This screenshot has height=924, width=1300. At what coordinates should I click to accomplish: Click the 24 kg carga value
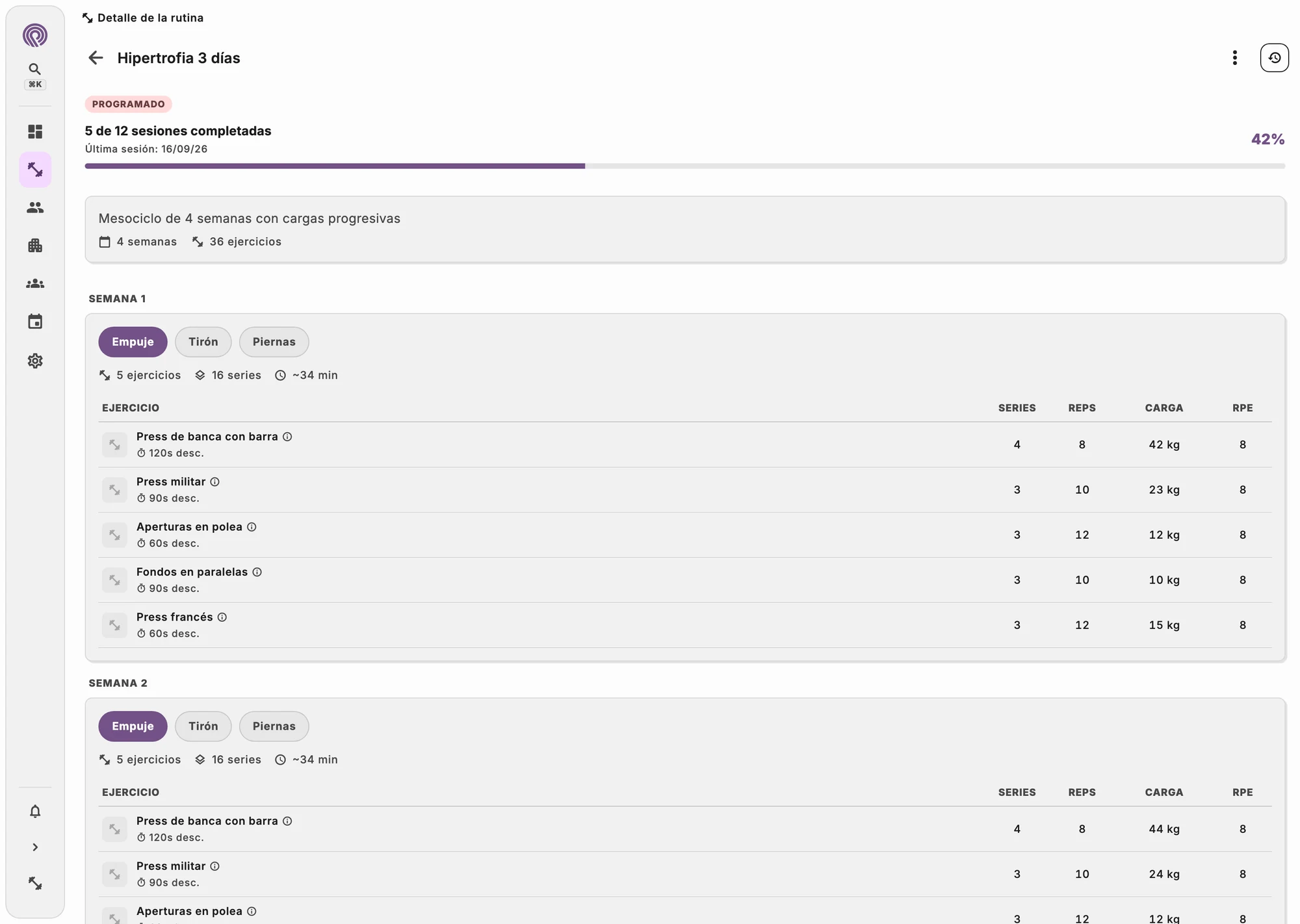[x=1163, y=875]
